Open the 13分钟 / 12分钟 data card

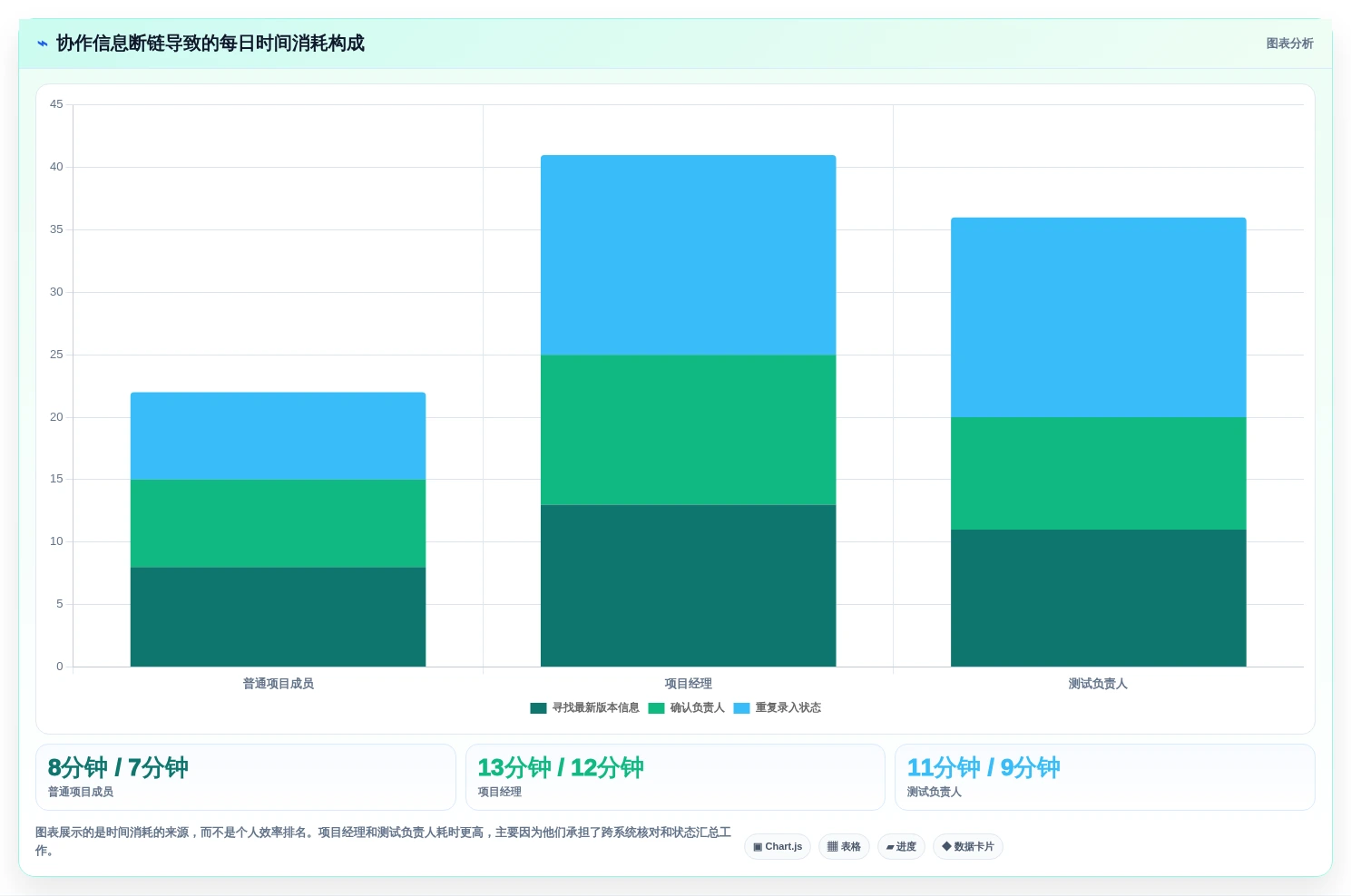(x=675, y=777)
